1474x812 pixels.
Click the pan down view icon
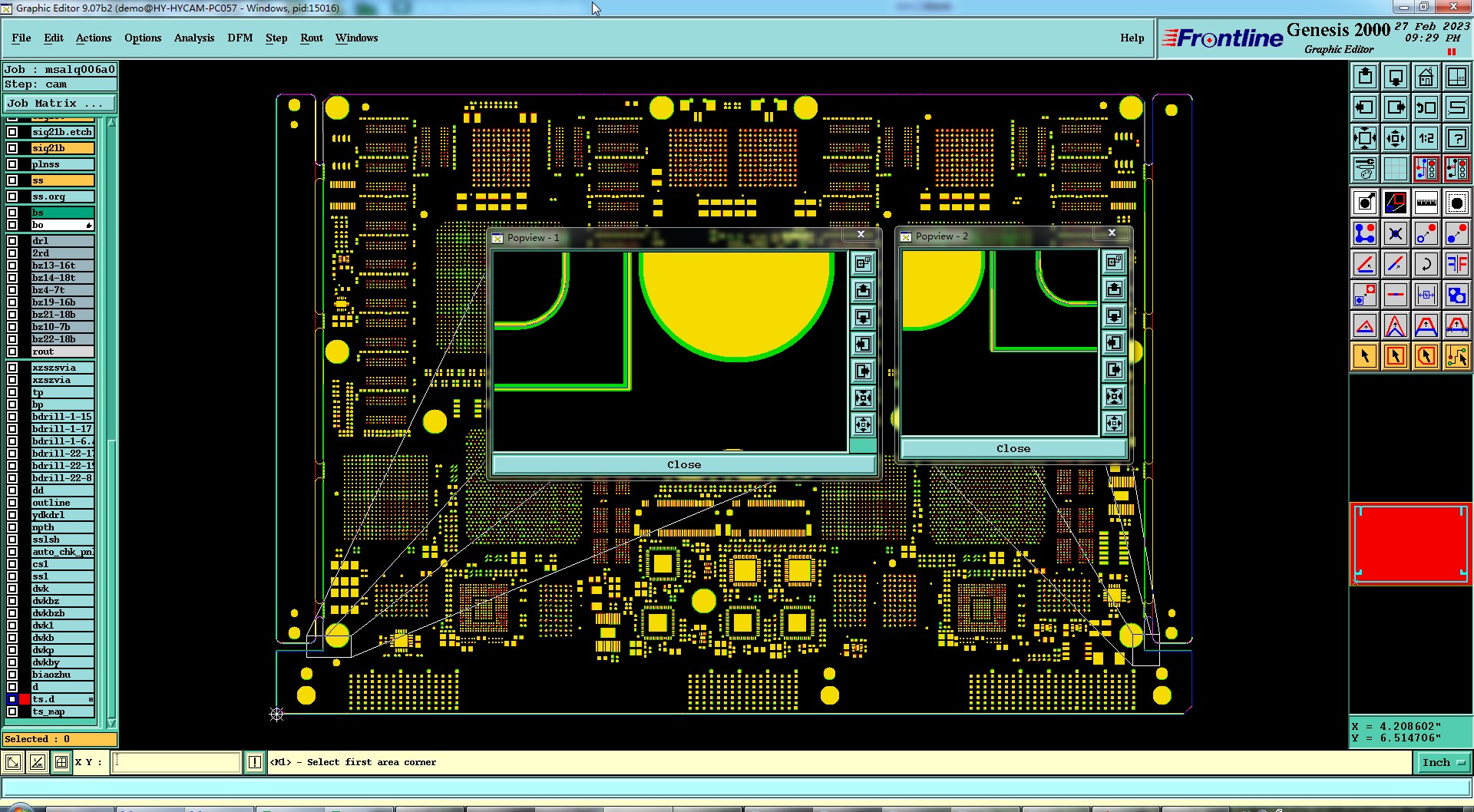point(1396,77)
